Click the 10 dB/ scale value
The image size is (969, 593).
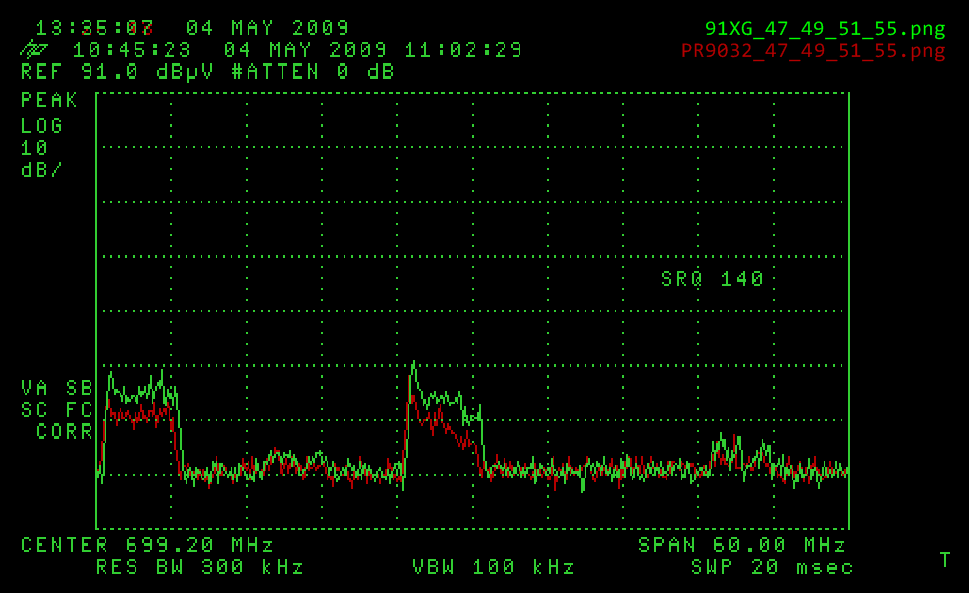(41, 159)
